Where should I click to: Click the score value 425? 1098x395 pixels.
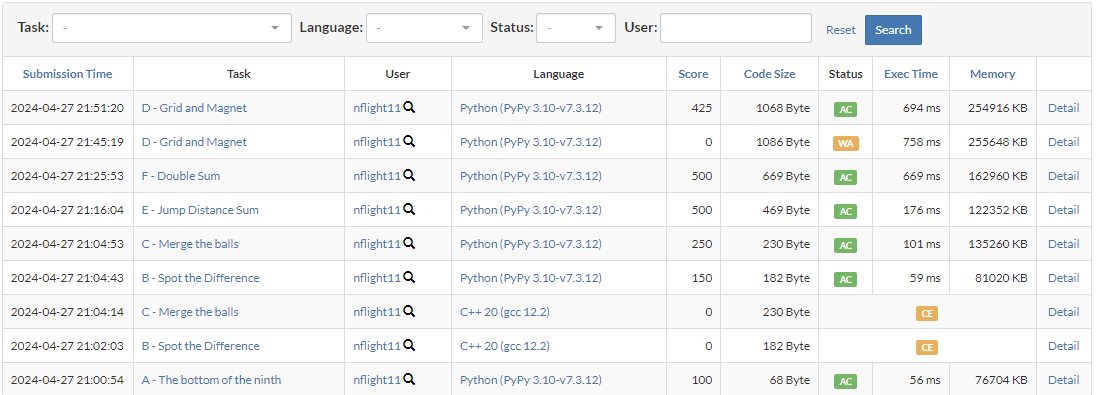tap(701, 108)
